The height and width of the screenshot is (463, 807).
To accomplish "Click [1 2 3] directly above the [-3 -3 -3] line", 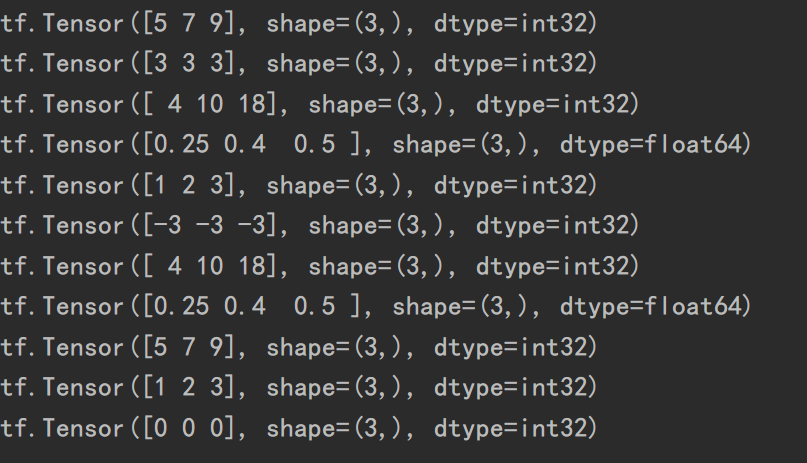I will click(x=189, y=185).
